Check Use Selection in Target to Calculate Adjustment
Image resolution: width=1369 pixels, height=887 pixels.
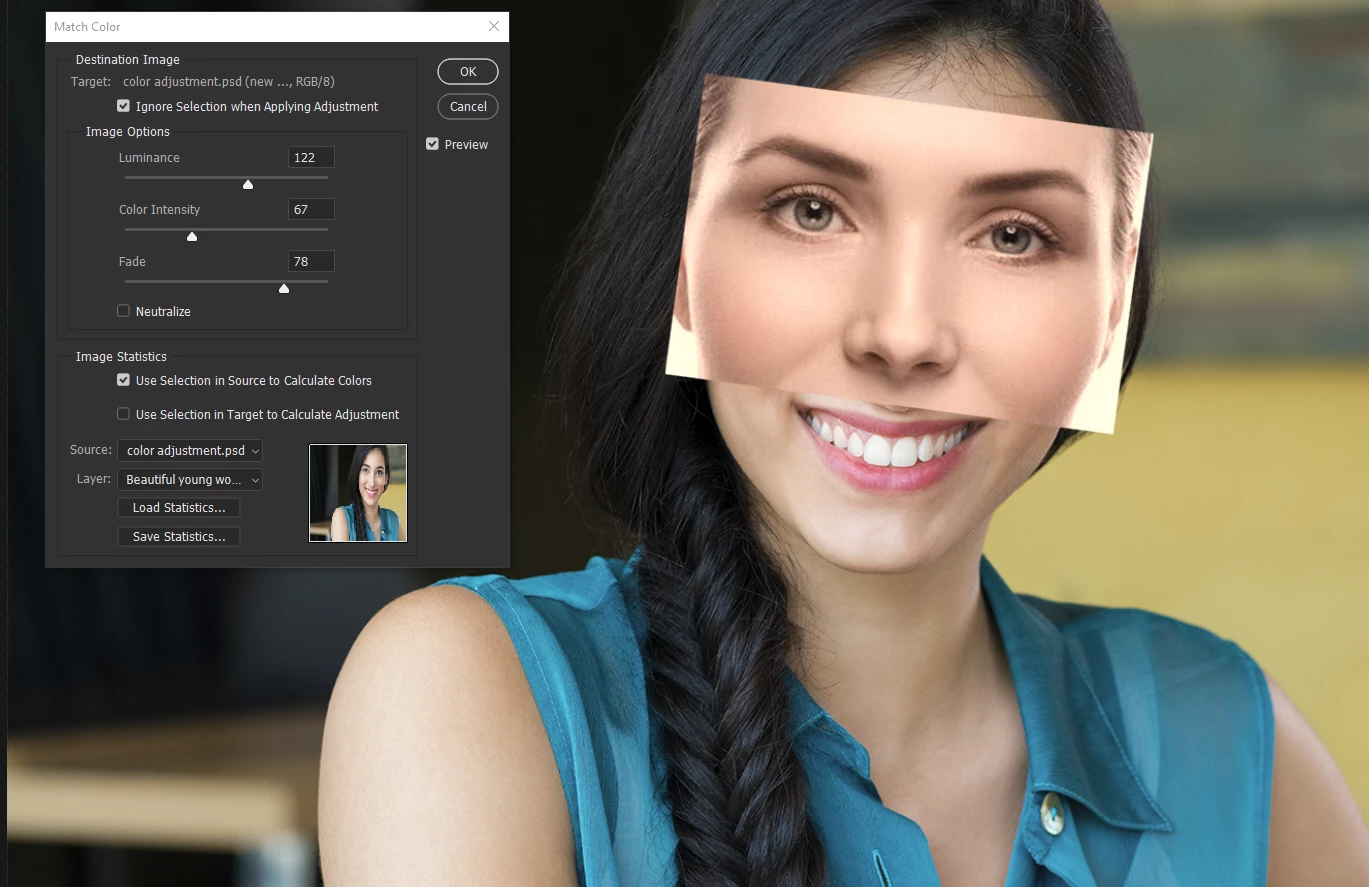(124, 414)
